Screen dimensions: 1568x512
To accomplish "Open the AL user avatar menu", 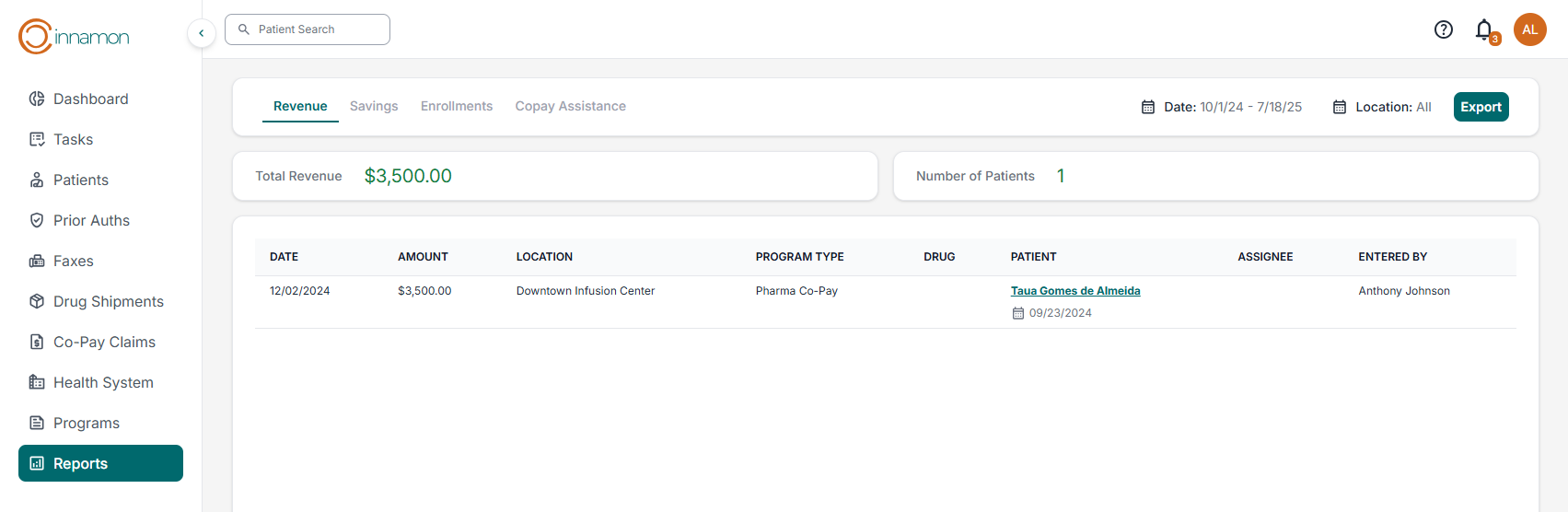I will (1529, 29).
